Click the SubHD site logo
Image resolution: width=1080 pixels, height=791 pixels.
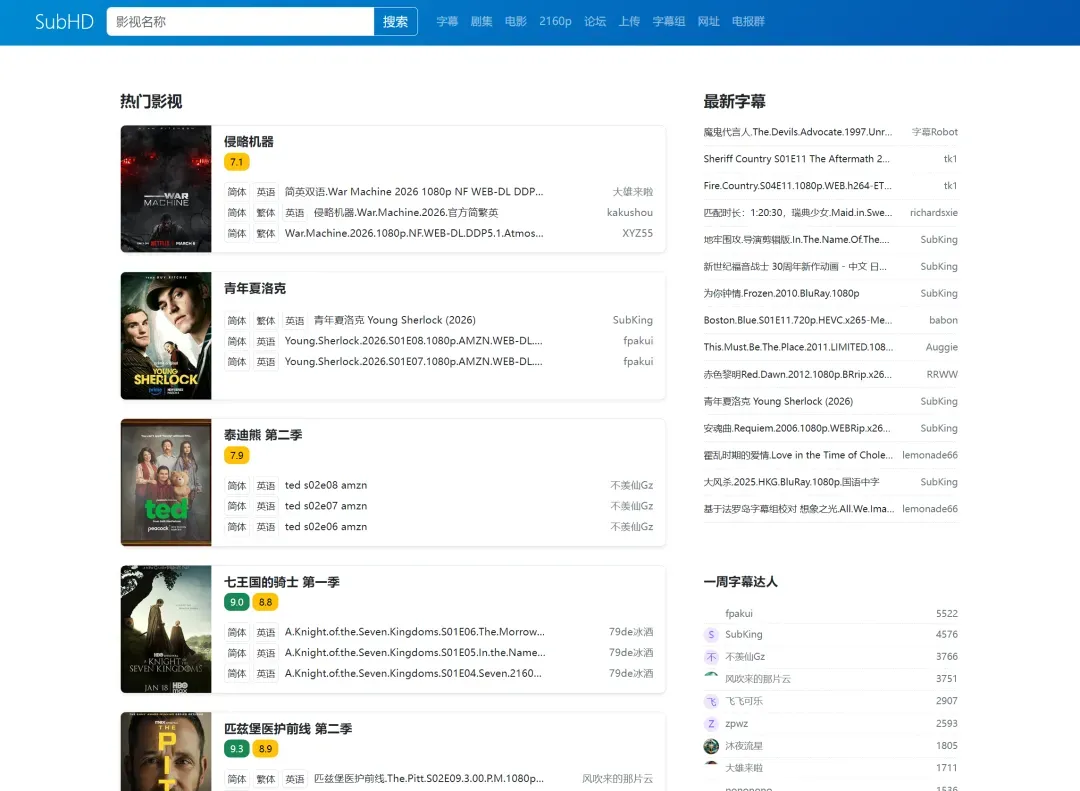pyautogui.click(x=64, y=21)
